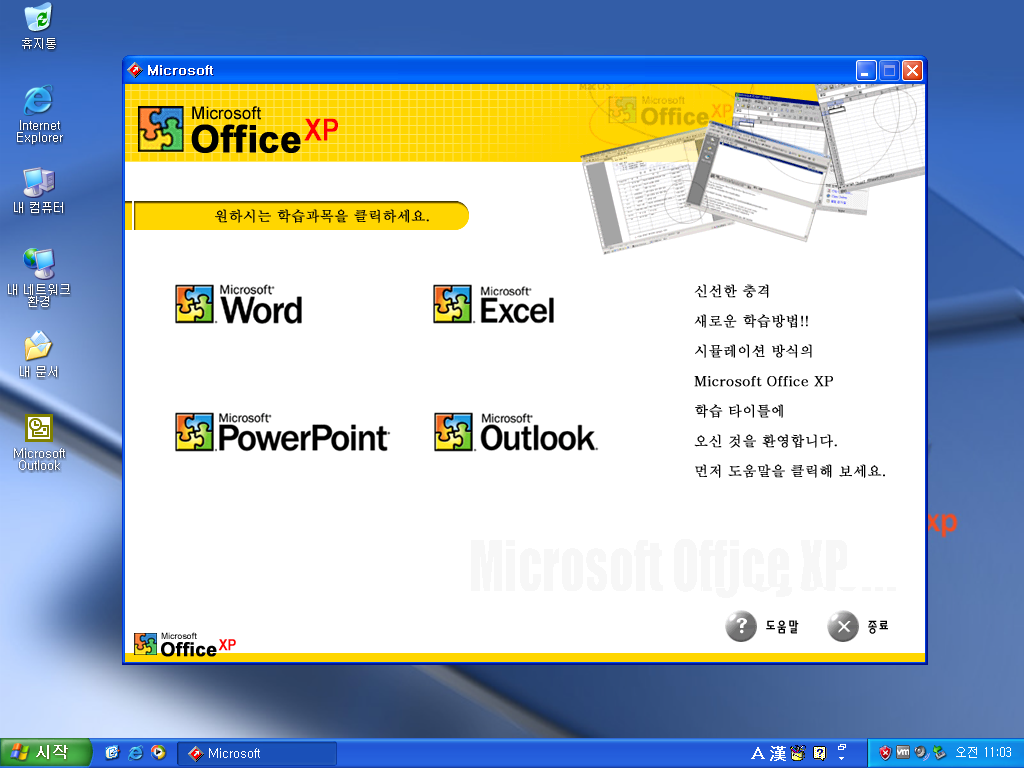Launch Windows Media Player from quick launch
1024x768 pixels.
click(159, 753)
